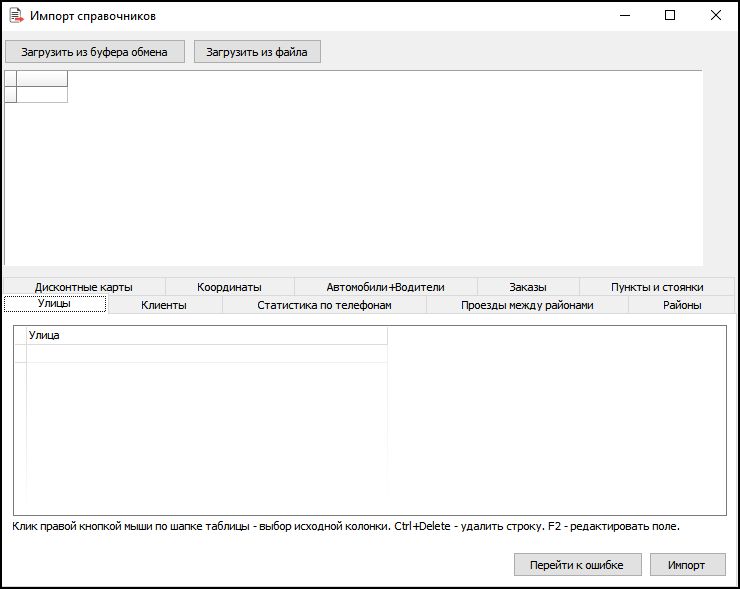Load data from clipboard
This screenshot has width=740, height=589.
(95, 52)
